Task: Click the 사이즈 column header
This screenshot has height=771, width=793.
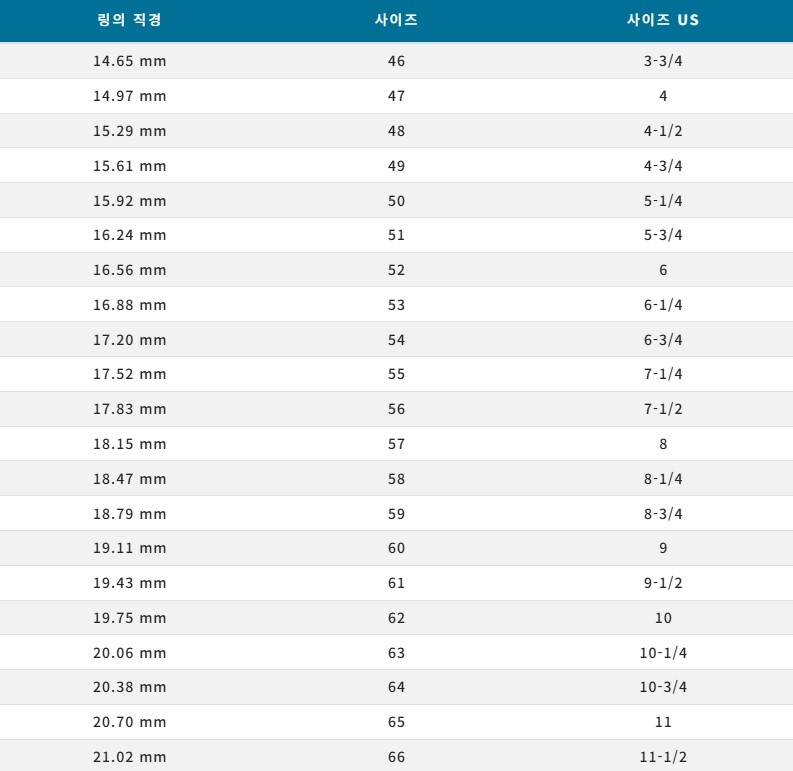Action: pyautogui.click(x=396, y=20)
